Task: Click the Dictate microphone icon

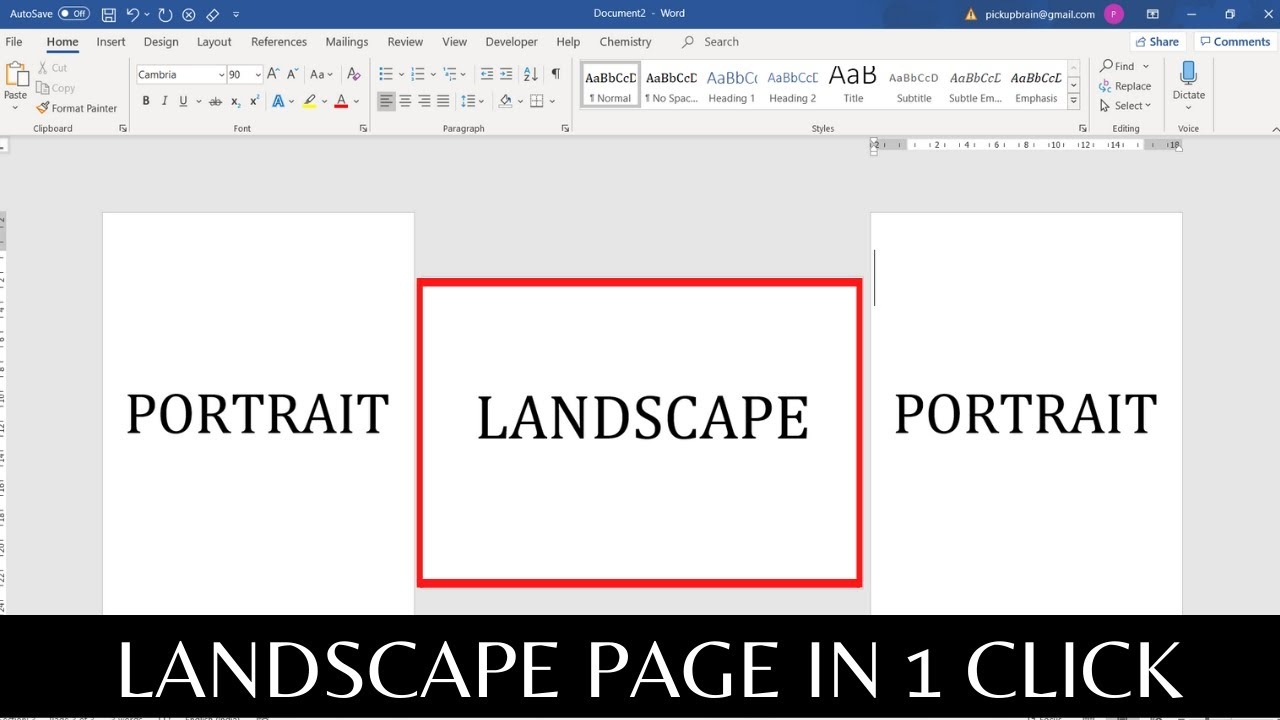Action: click(x=1188, y=75)
